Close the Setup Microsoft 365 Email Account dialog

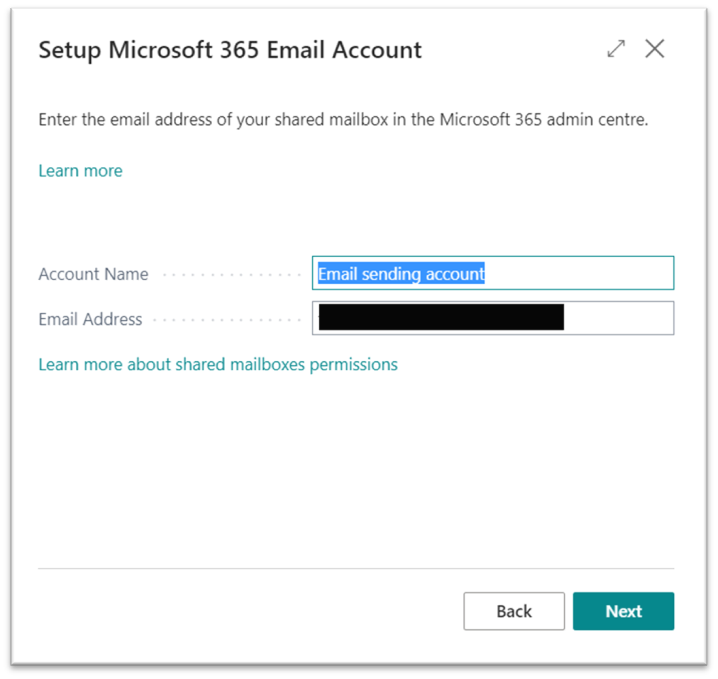[x=654, y=49]
